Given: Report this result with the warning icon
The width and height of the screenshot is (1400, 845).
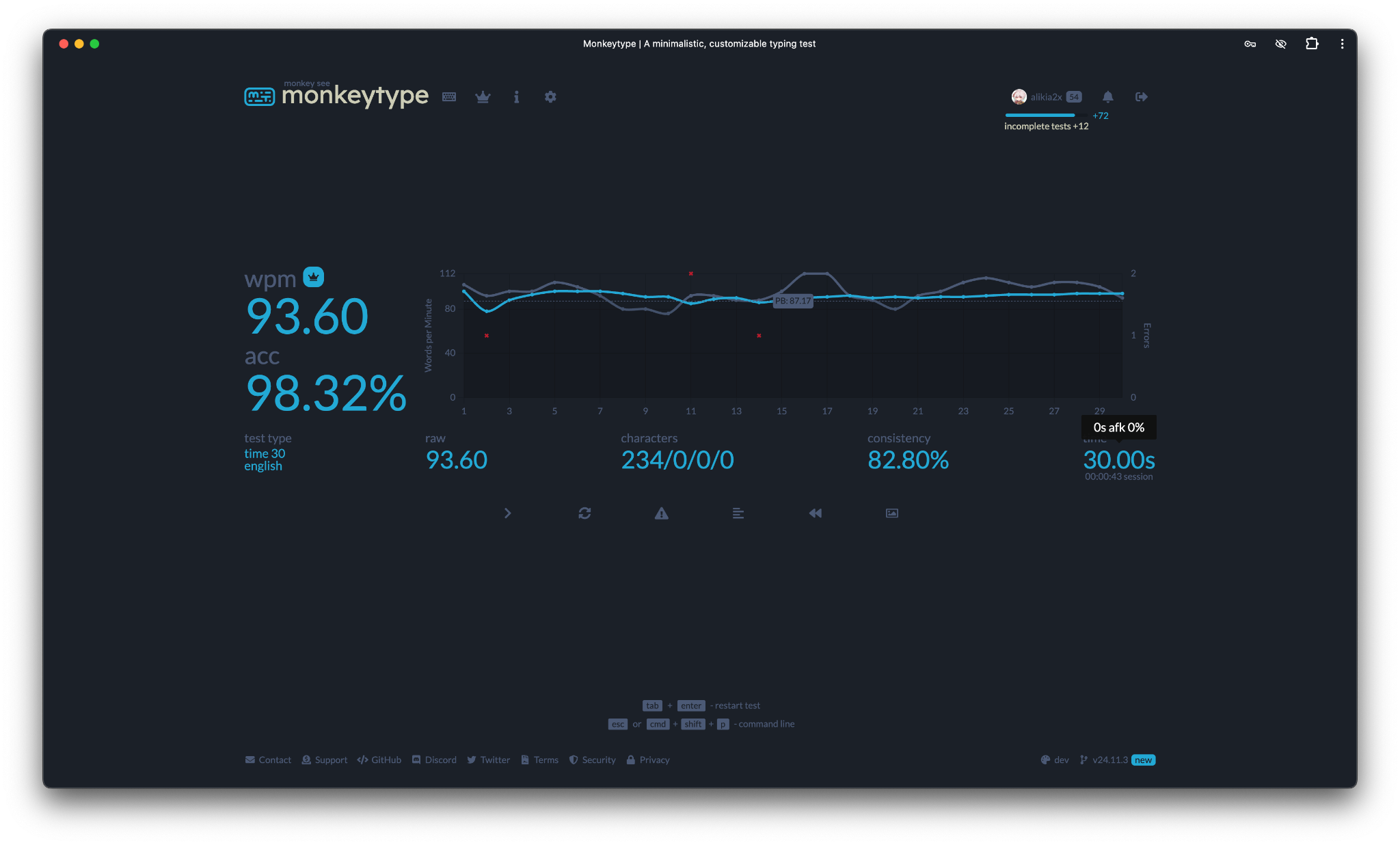Looking at the screenshot, I should (661, 513).
